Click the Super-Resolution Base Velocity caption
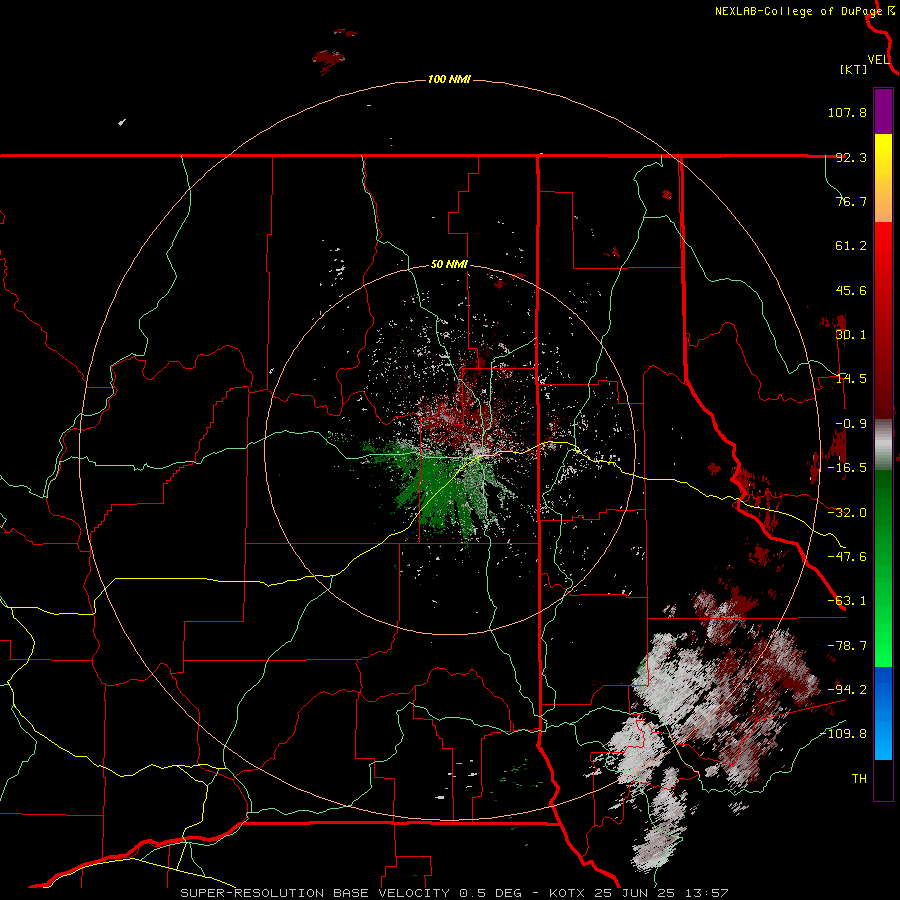This screenshot has height=900, width=900. [455, 893]
